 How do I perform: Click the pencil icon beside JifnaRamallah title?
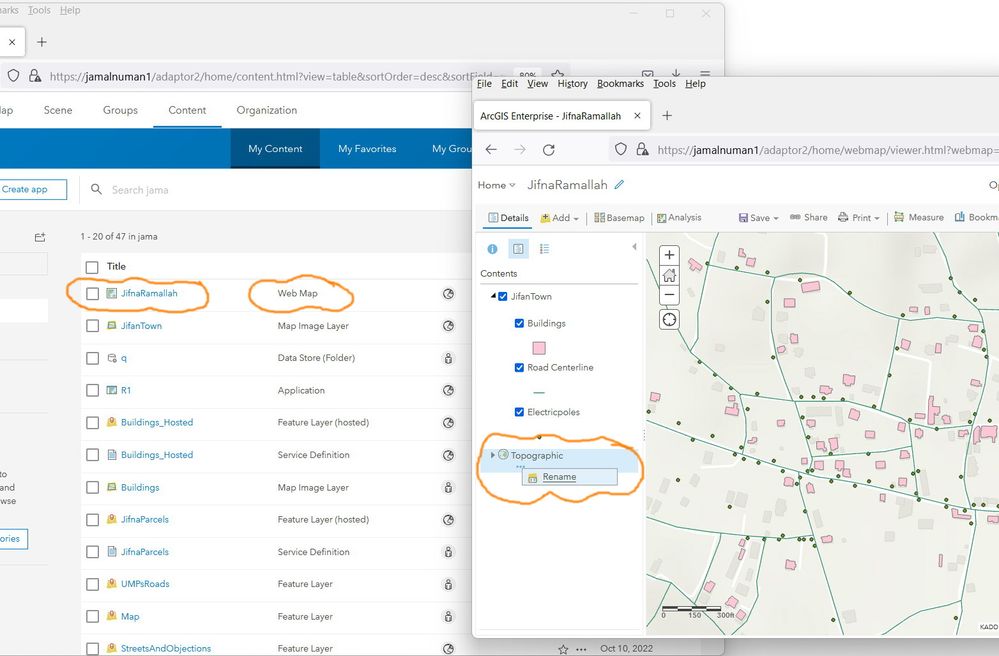pyautogui.click(x=619, y=185)
